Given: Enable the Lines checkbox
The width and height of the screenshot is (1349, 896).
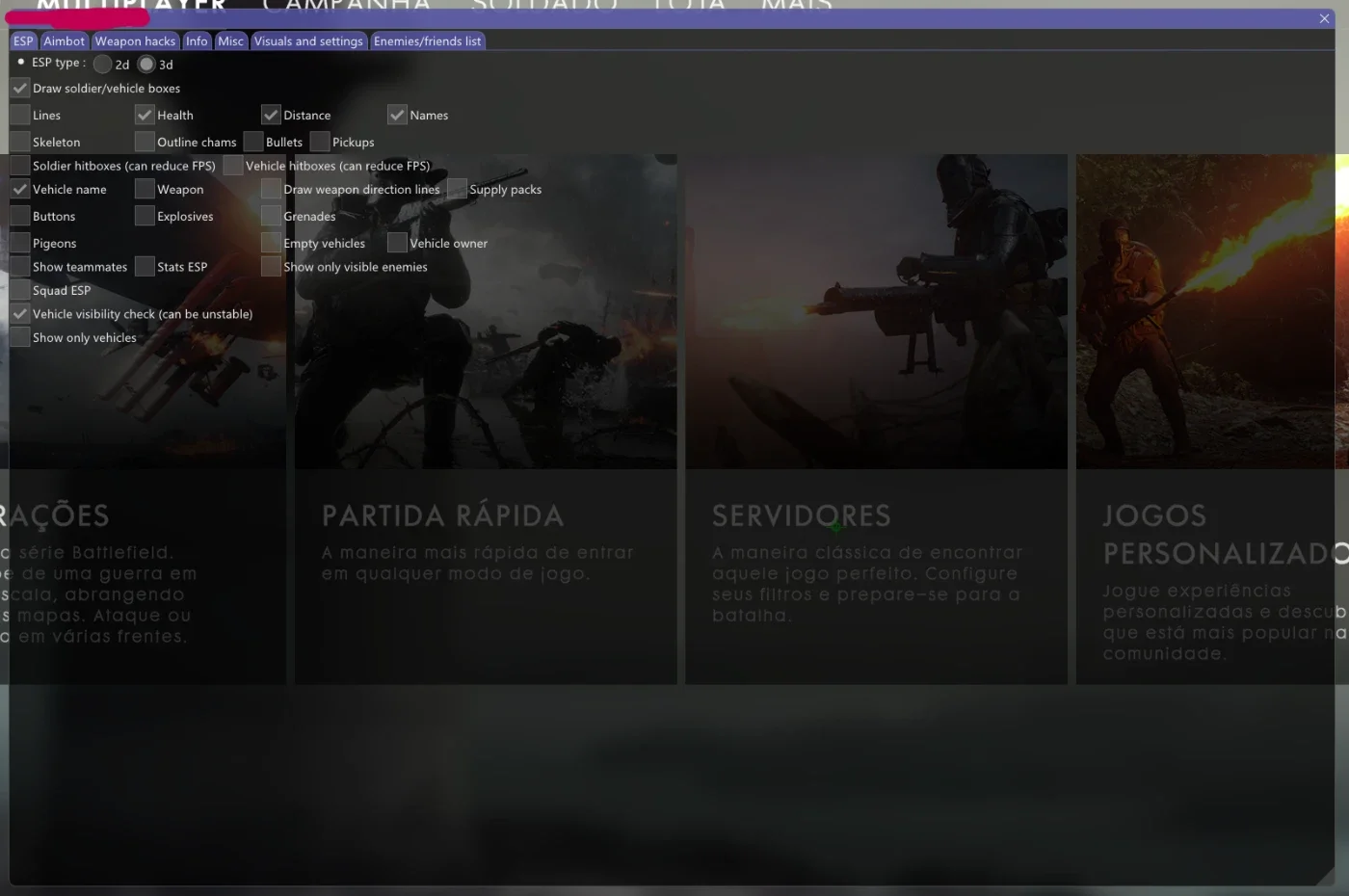Looking at the screenshot, I should pyautogui.click(x=20, y=115).
